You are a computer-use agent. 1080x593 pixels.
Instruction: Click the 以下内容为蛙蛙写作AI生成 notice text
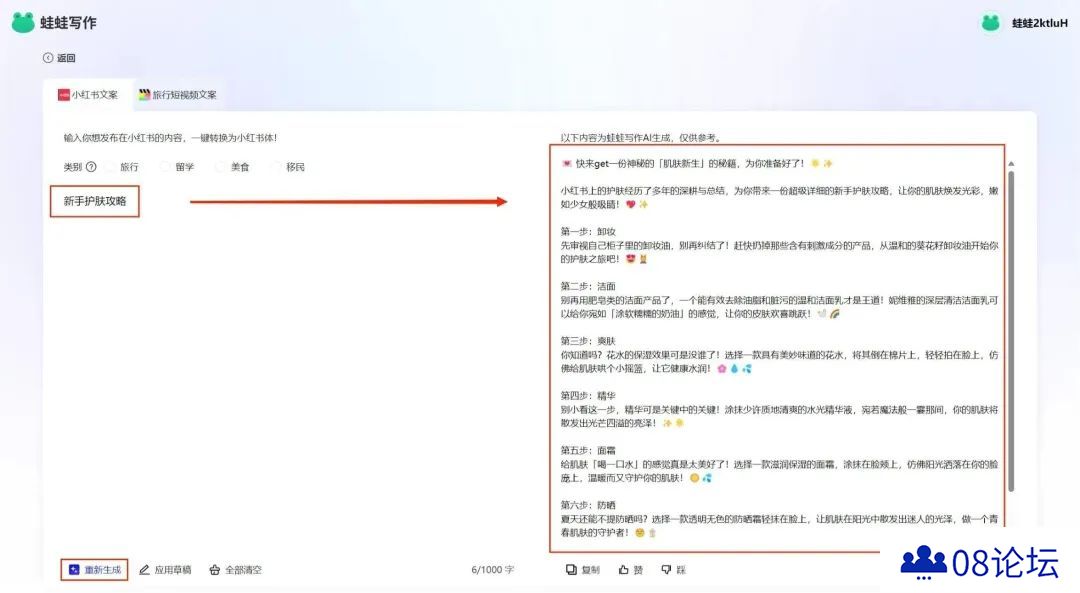coord(641,138)
